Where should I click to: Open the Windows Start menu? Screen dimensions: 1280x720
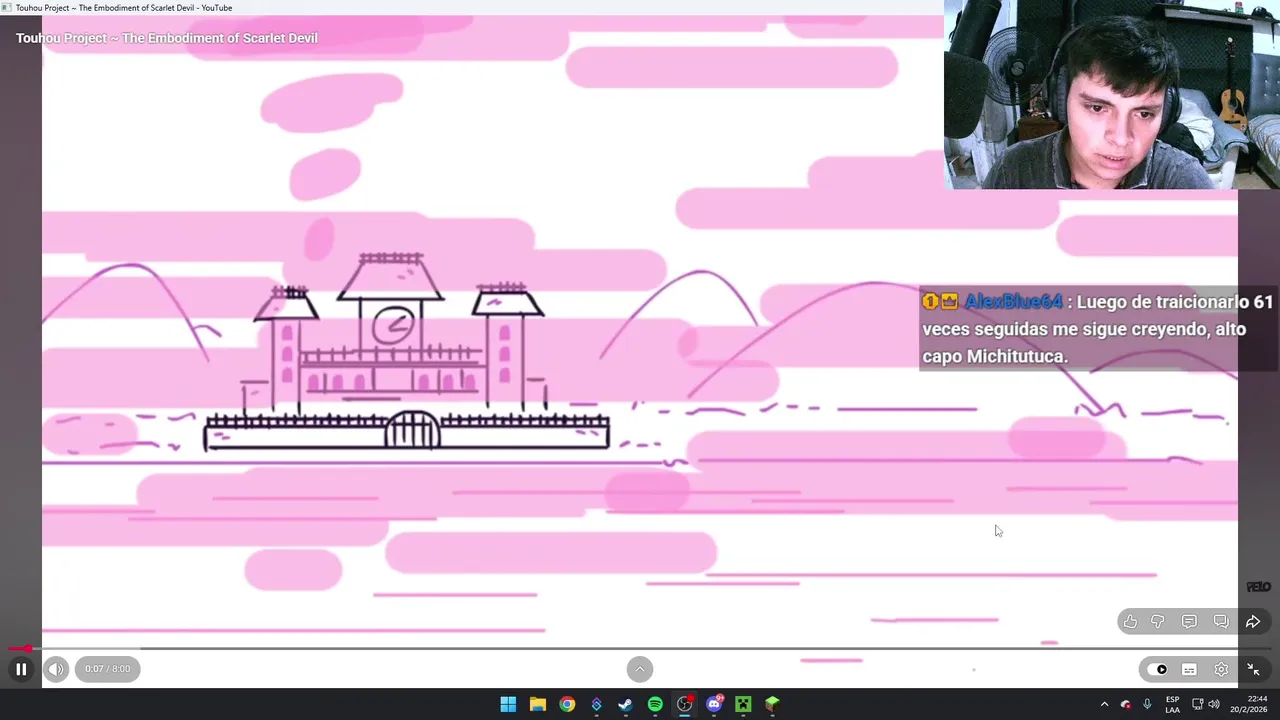pyautogui.click(x=508, y=704)
